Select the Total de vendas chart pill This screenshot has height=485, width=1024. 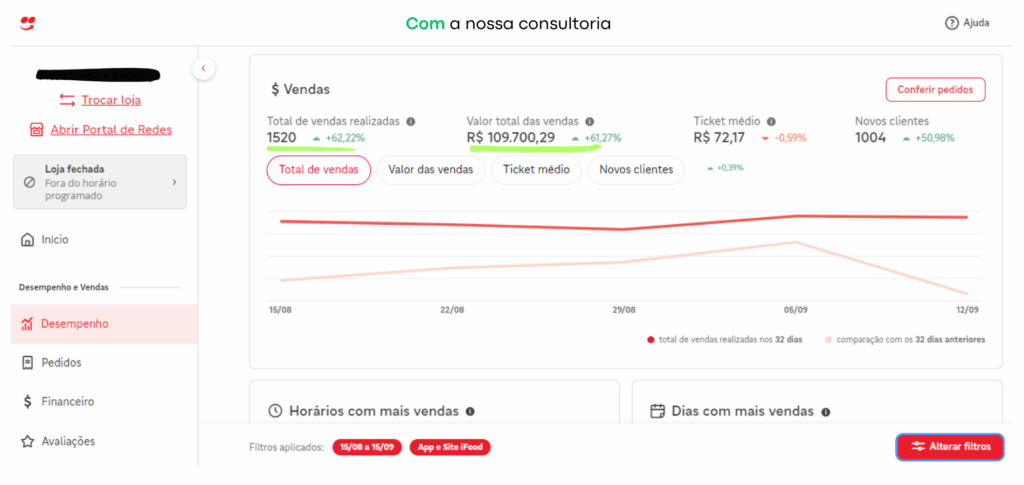pyautogui.click(x=318, y=170)
